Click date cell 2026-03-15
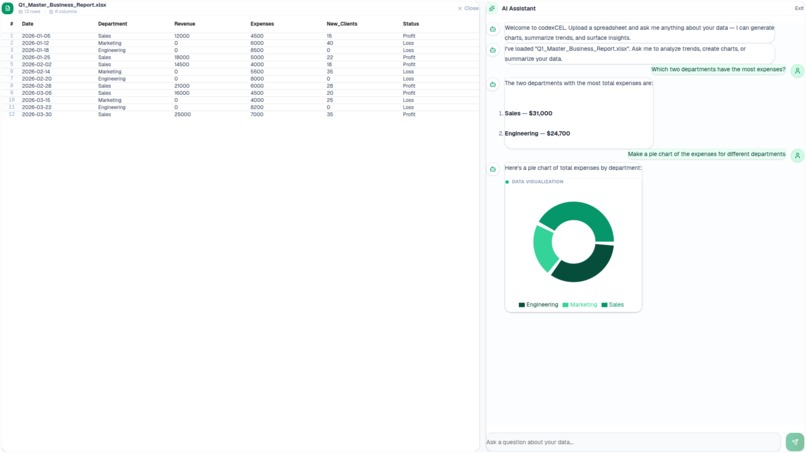Image resolution: width=806 pixels, height=453 pixels. tap(36, 100)
